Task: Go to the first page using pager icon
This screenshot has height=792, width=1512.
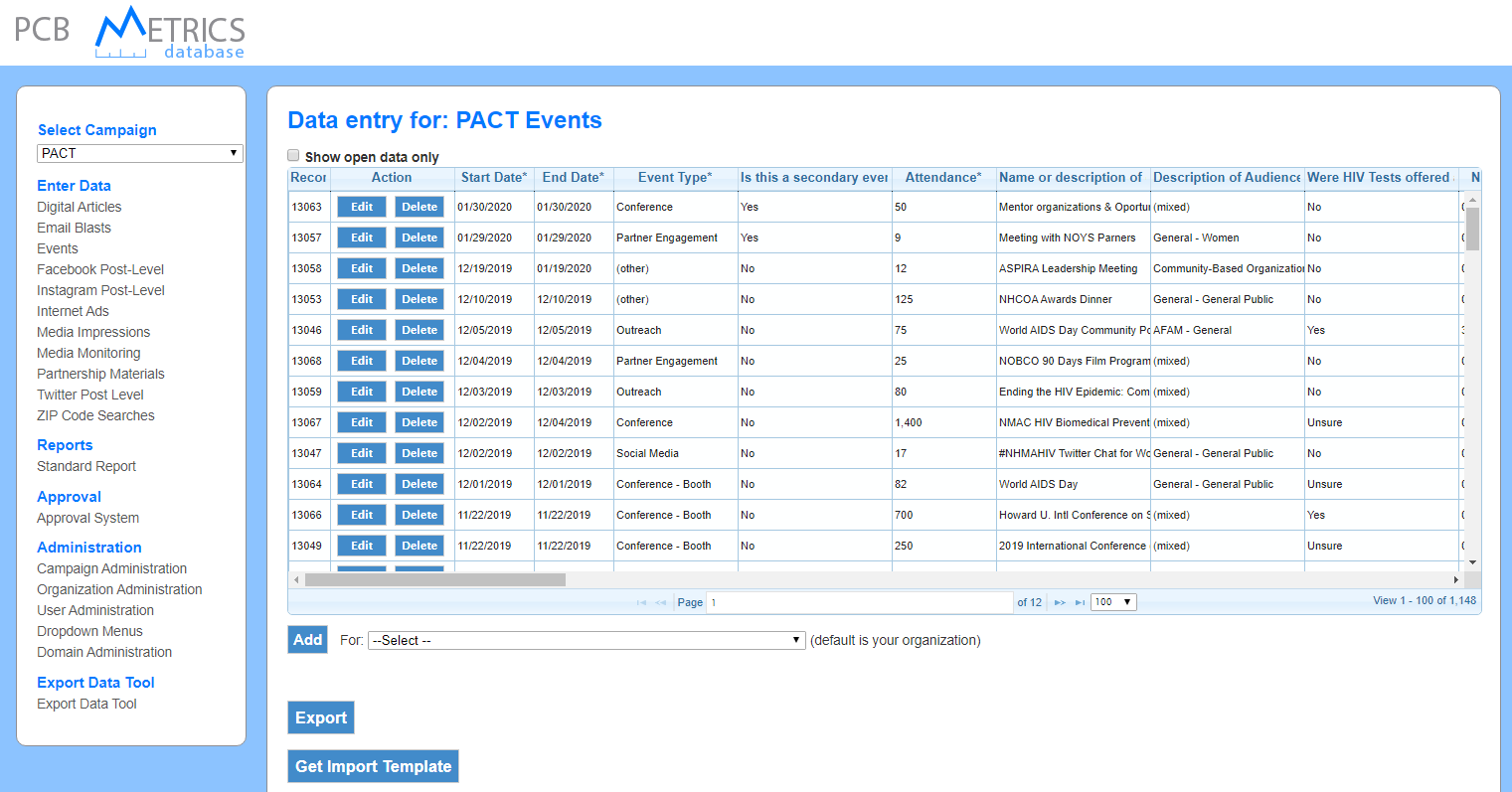Action: pyautogui.click(x=641, y=602)
